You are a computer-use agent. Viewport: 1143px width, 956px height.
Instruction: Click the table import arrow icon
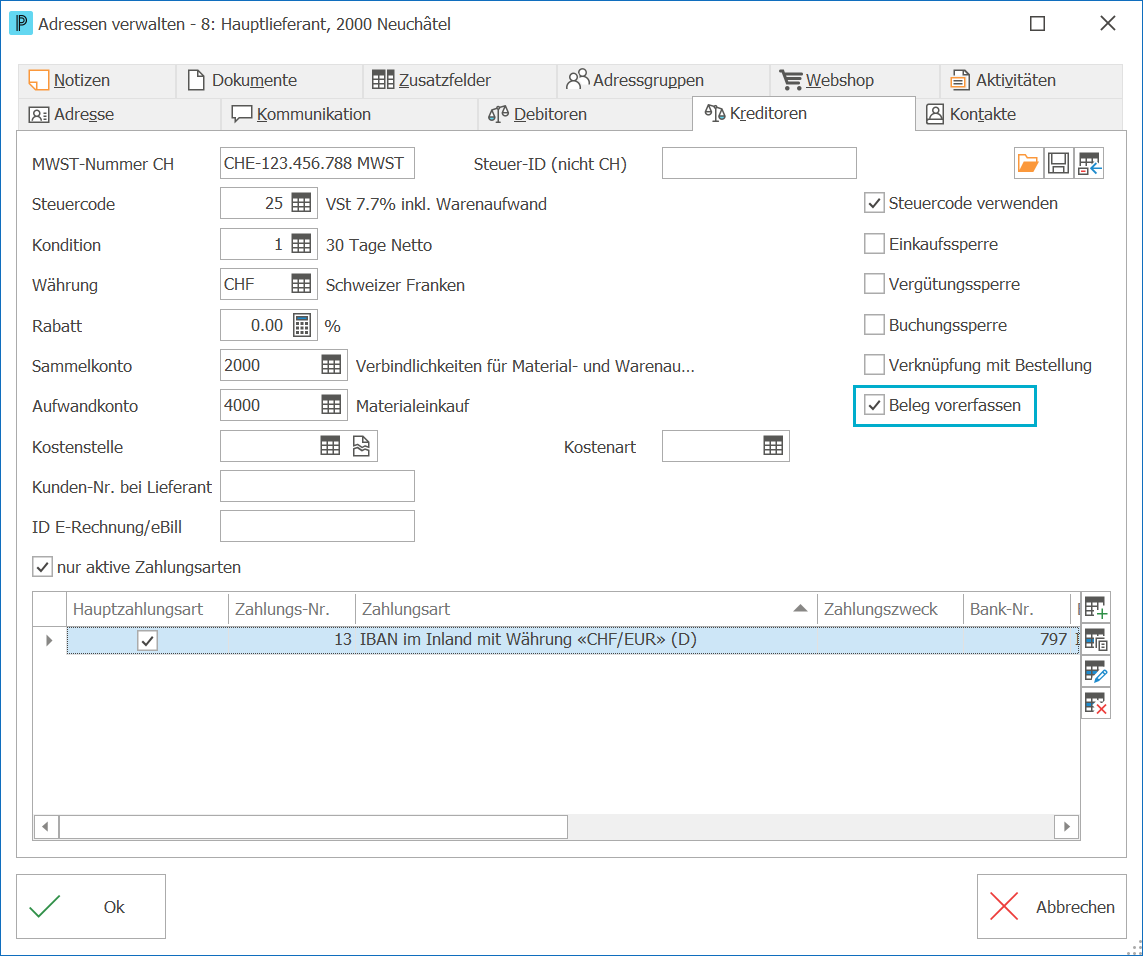(1089, 163)
